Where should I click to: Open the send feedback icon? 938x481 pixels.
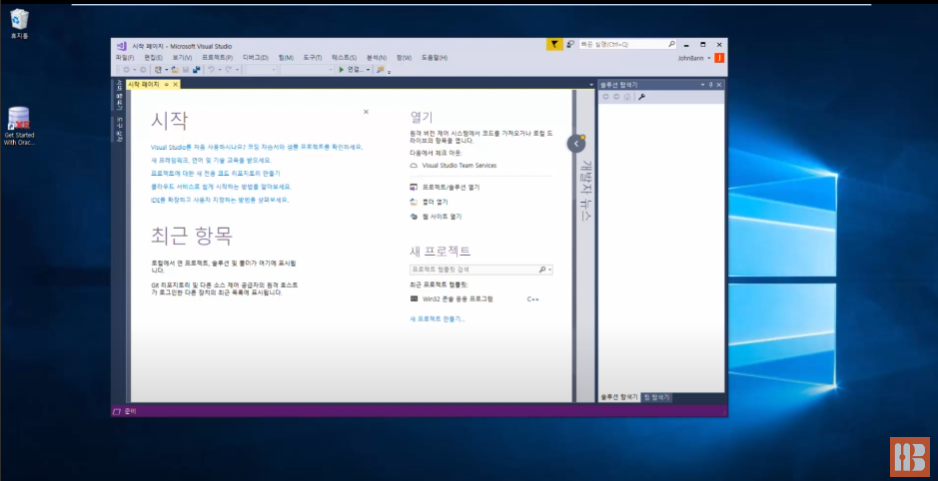571,44
